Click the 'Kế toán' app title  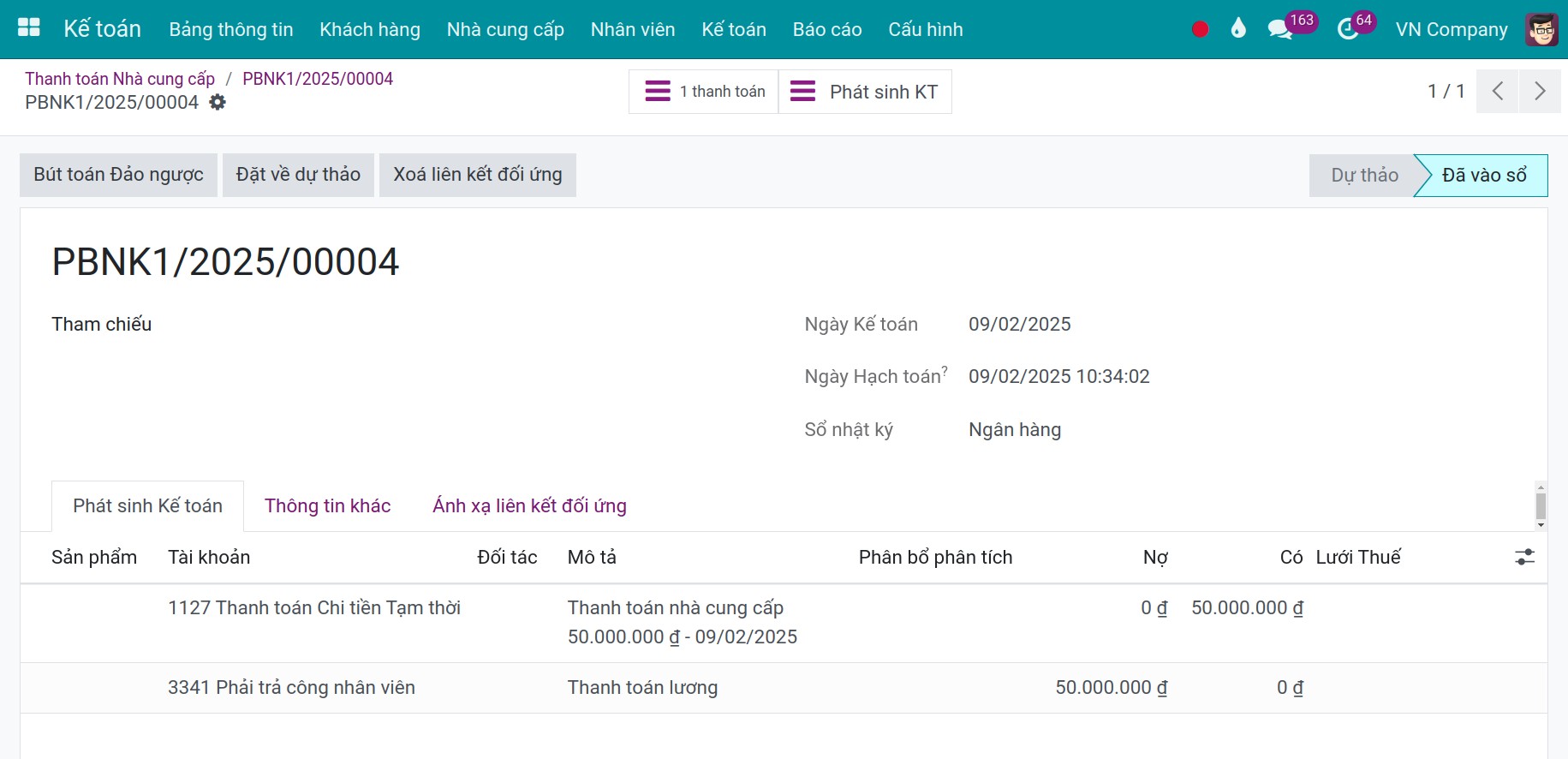[102, 28]
